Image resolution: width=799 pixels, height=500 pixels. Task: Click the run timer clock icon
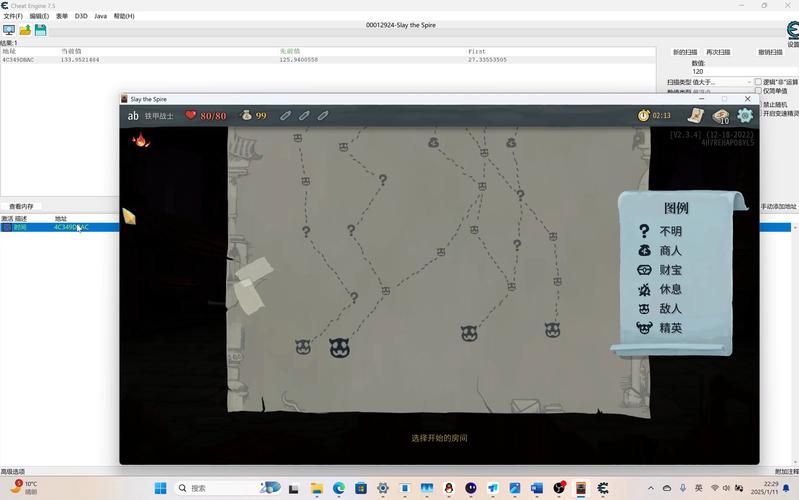tap(644, 115)
